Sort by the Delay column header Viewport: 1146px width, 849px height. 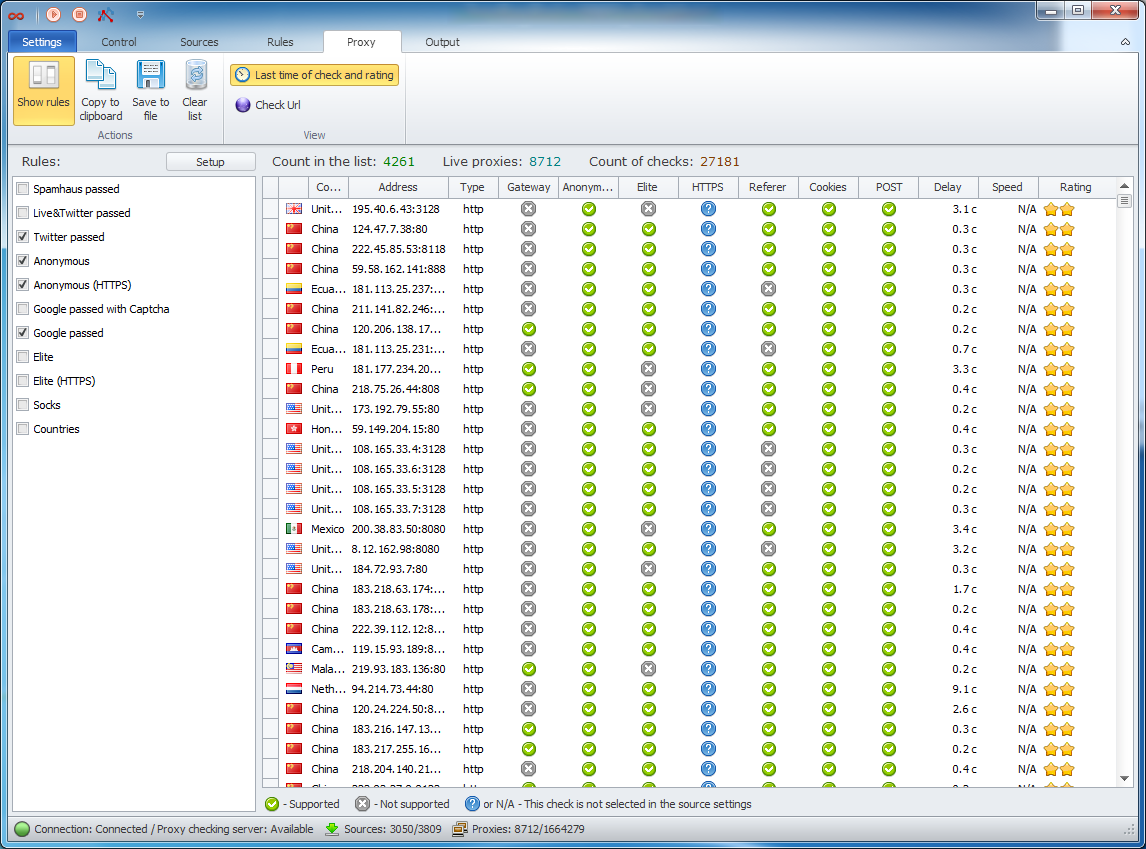[948, 188]
